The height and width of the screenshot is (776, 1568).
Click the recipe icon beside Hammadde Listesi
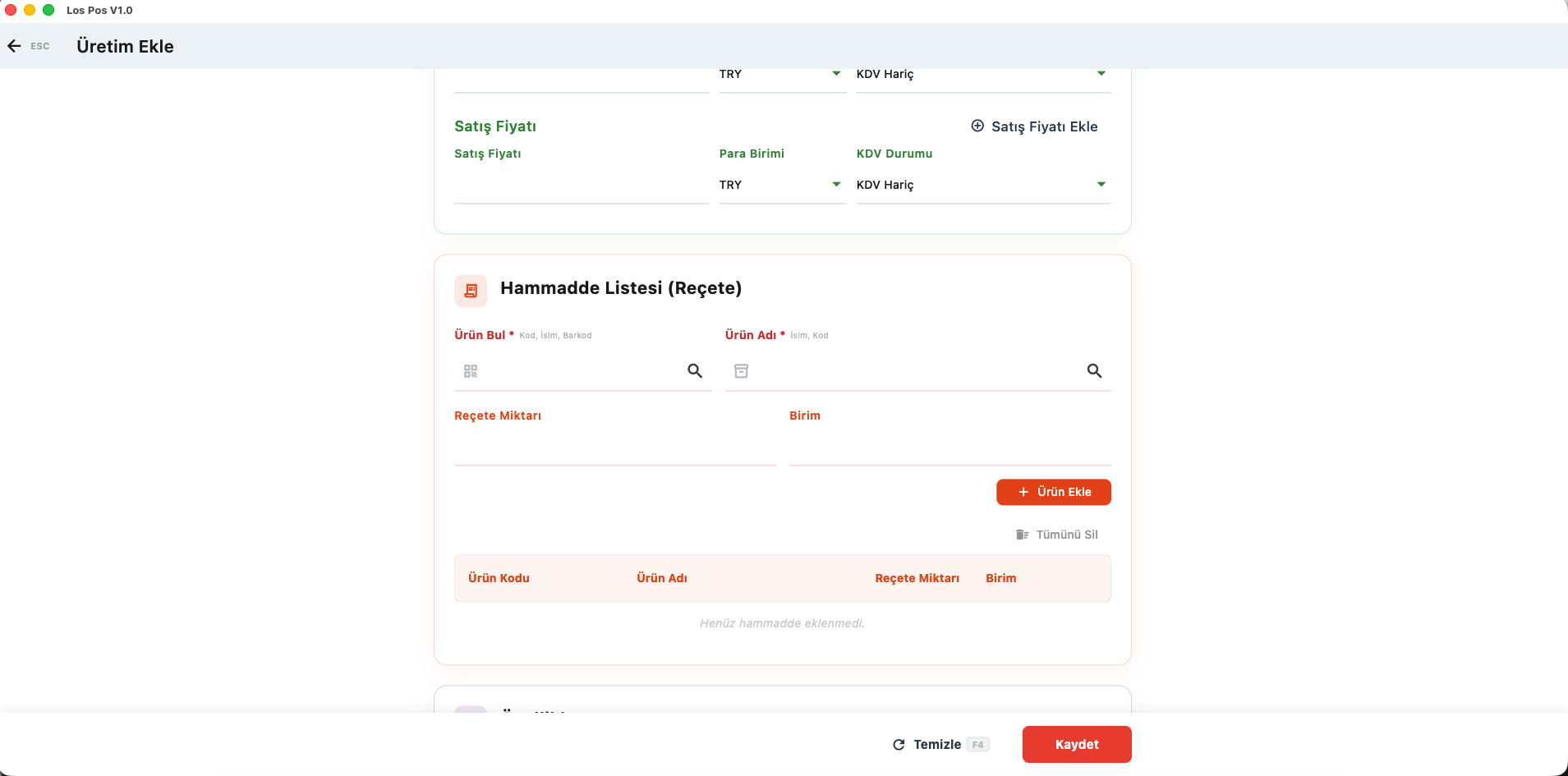coord(471,291)
